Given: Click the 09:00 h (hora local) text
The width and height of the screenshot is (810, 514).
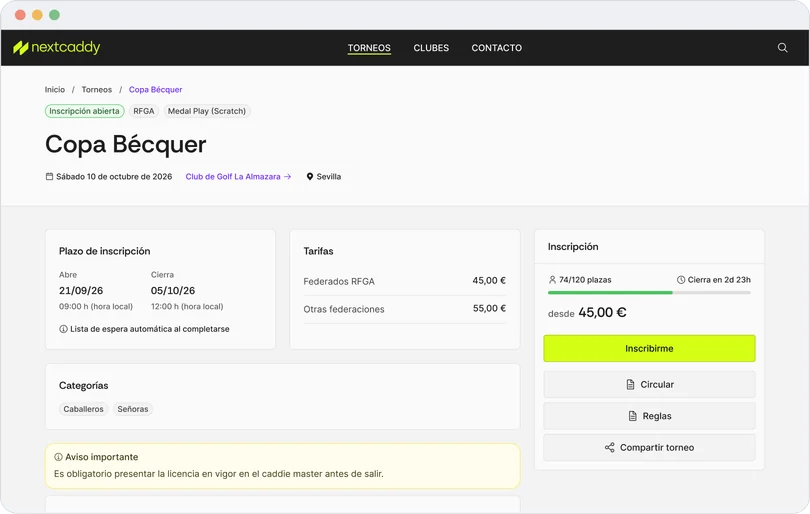Looking at the screenshot, I should [96, 307].
